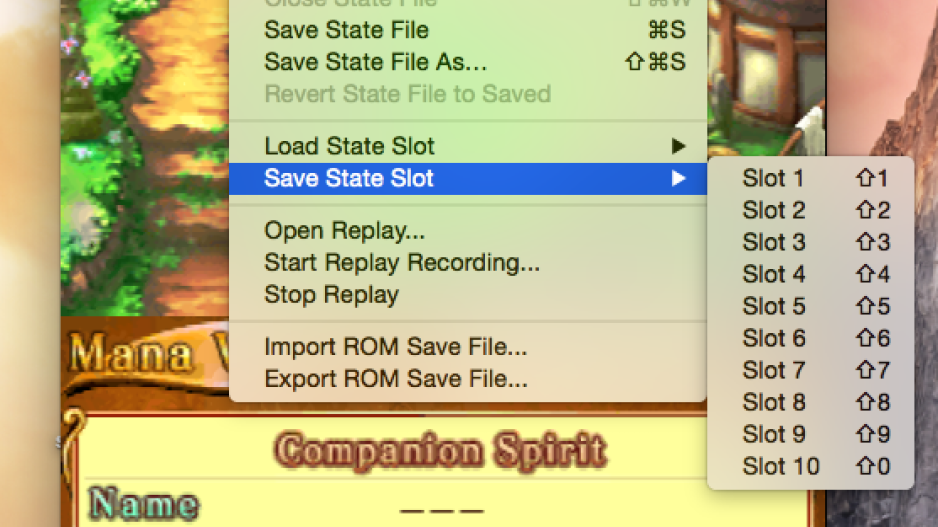Select Slot 8 in the submenu
The width and height of the screenshot is (938, 527).
click(773, 403)
